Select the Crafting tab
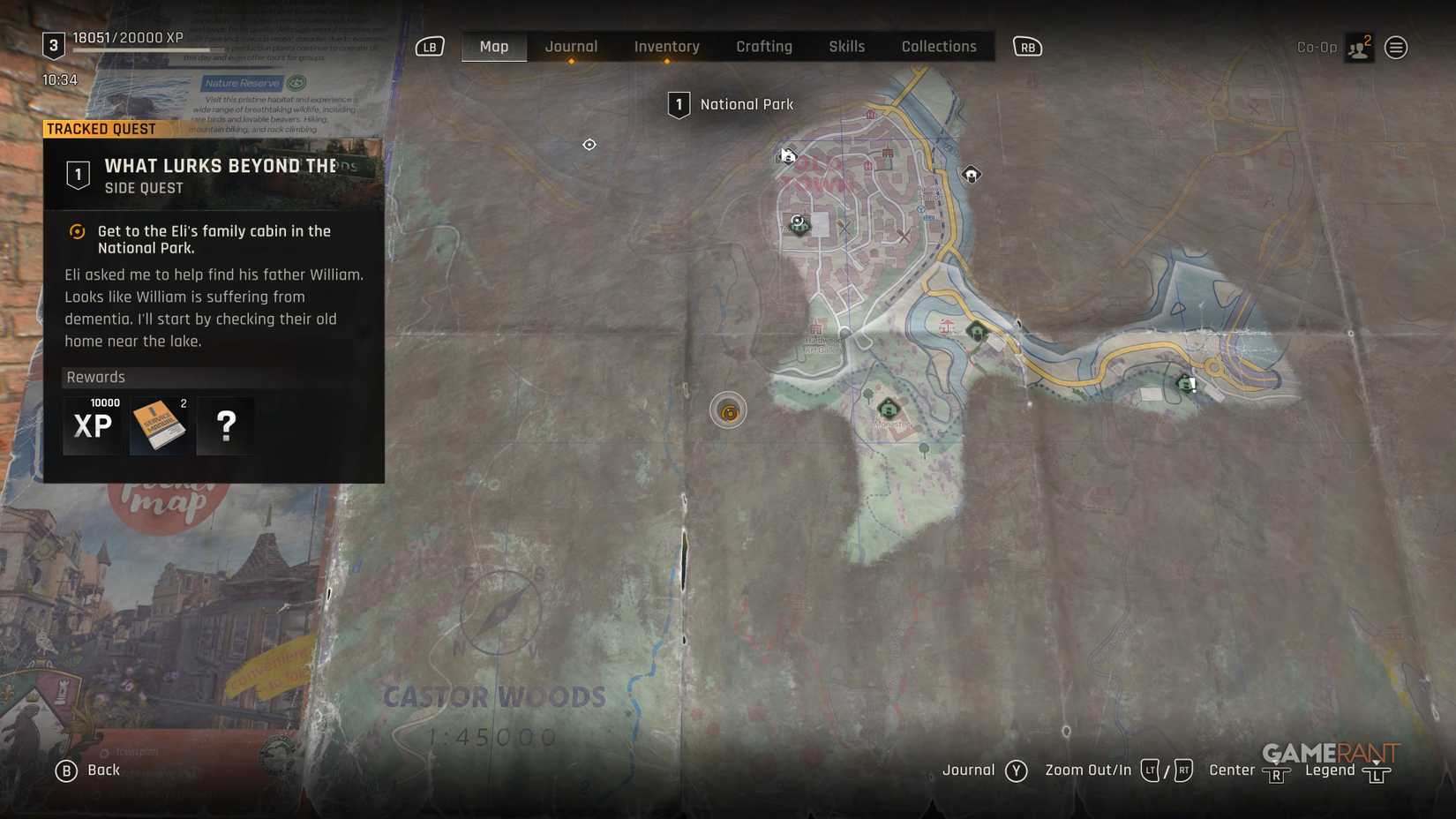 (x=764, y=47)
